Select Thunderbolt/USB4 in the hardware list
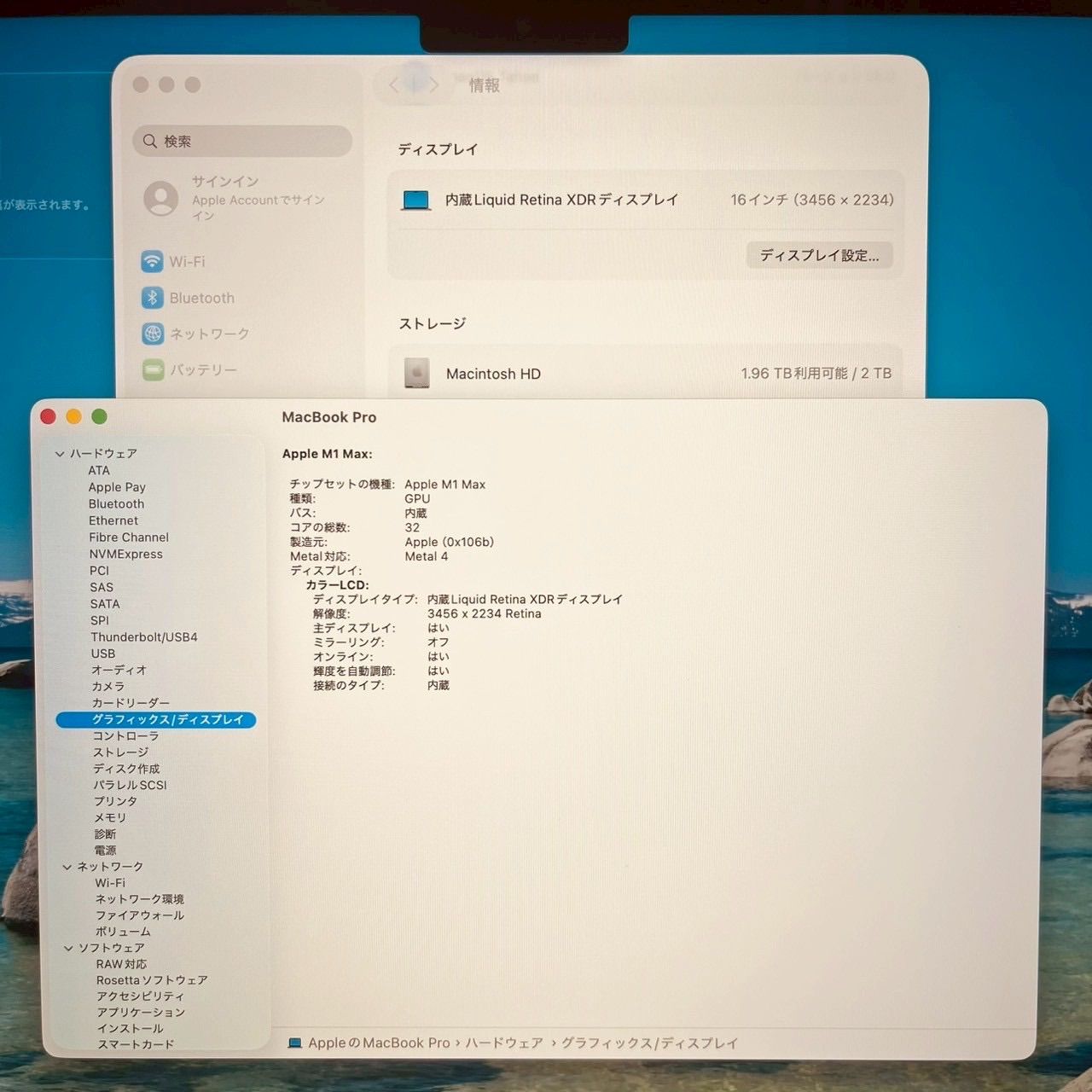Image resolution: width=1092 pixels, height=1092 pixels. tap(144, 636)
